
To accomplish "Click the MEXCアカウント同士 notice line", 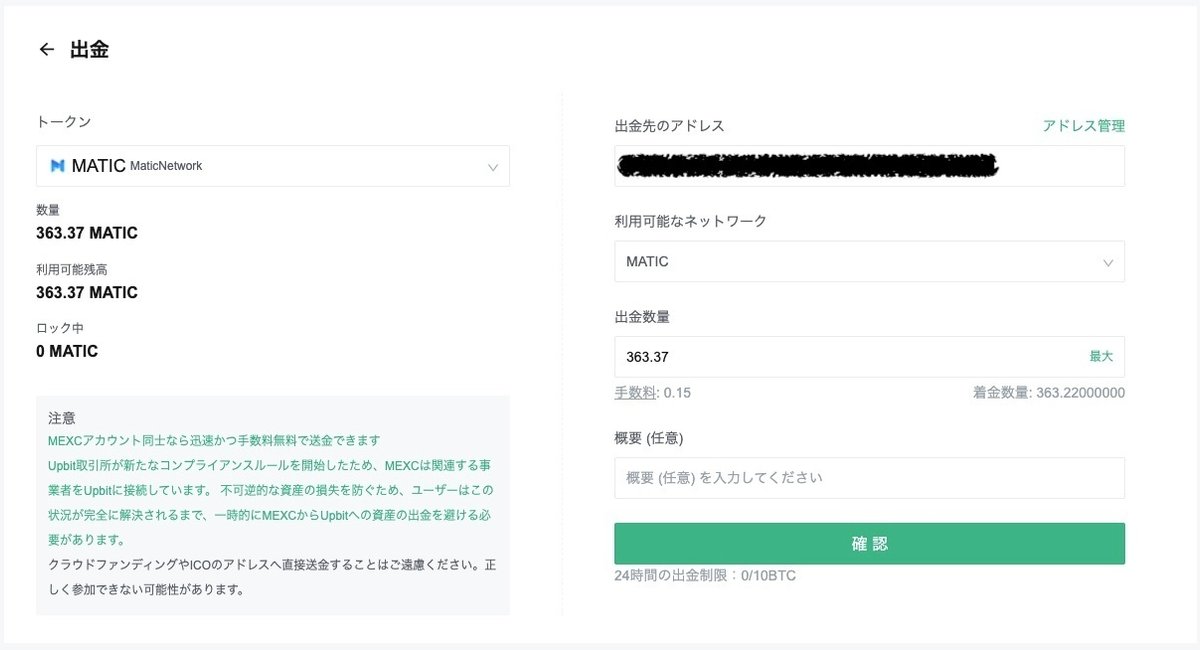I will 214,441.
